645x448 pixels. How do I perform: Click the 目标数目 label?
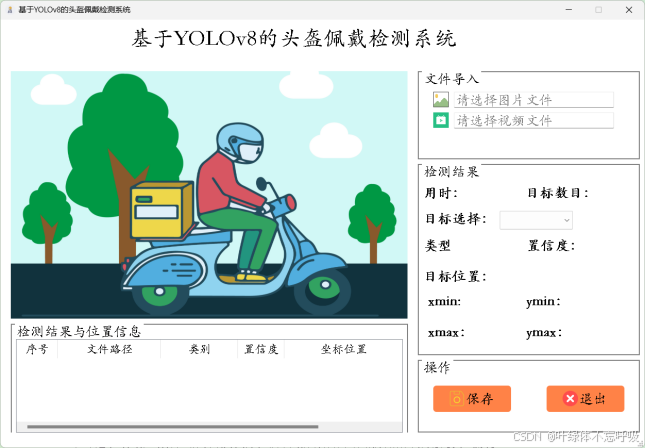point(558,193)
